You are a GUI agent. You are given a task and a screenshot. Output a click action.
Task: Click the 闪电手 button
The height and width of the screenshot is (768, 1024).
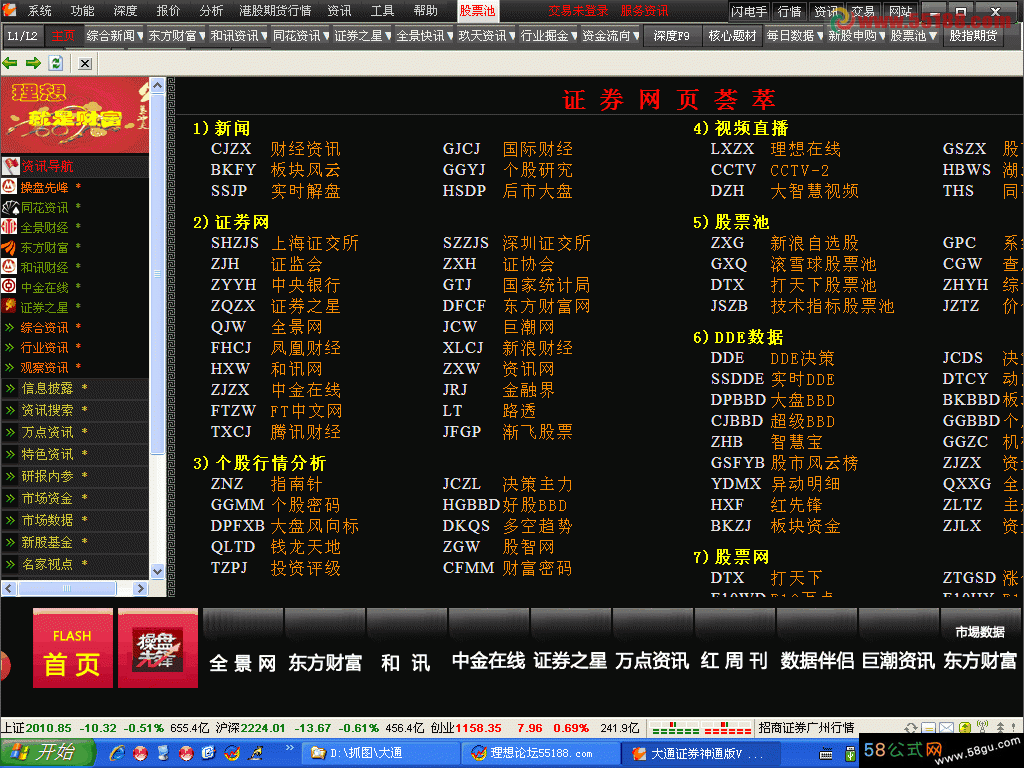click(x=749, y=11)
